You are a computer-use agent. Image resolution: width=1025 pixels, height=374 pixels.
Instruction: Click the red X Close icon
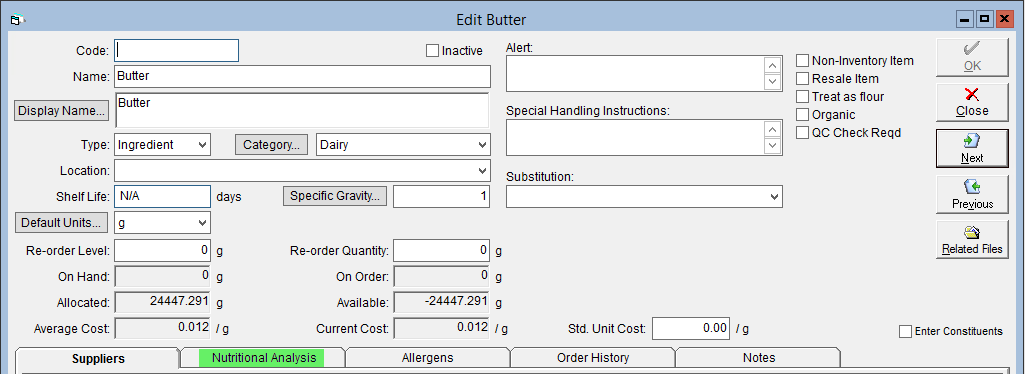(971, 95)
